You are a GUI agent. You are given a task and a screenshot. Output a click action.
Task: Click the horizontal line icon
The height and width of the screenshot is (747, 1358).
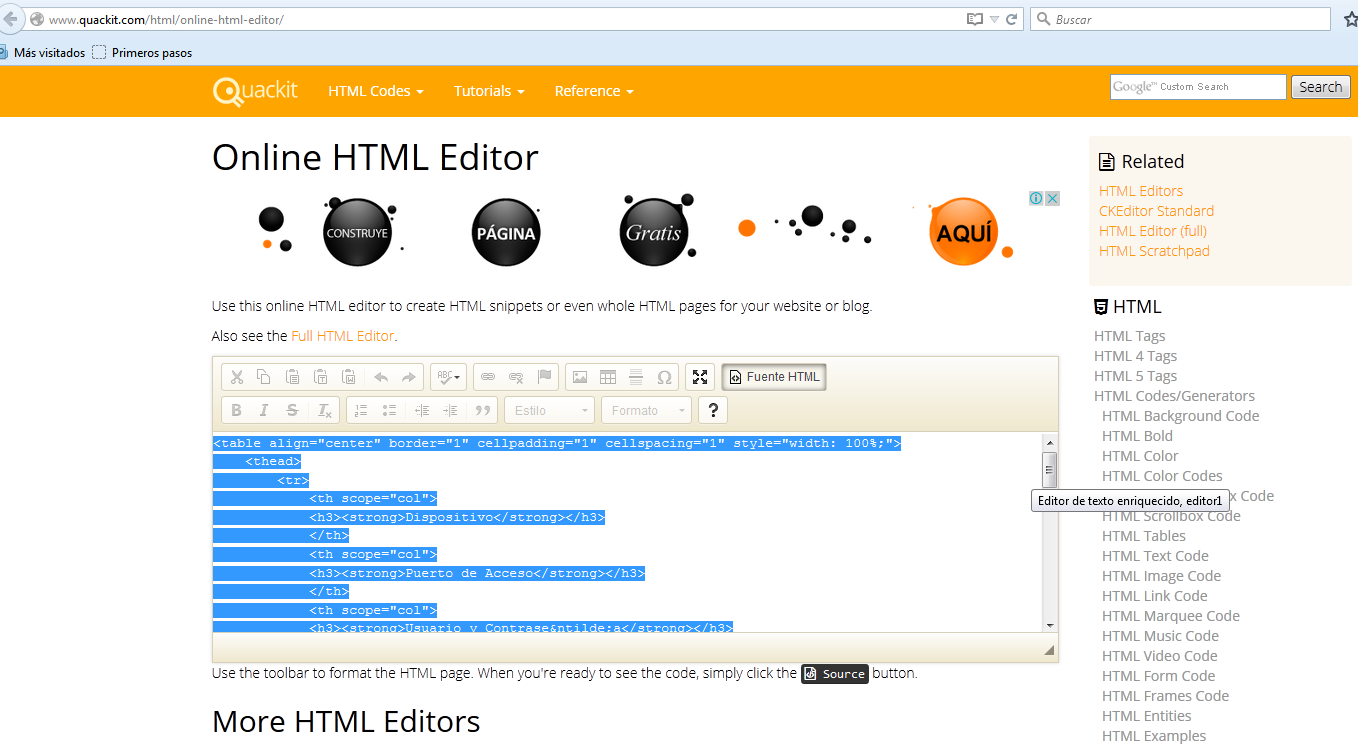[636, 377]
